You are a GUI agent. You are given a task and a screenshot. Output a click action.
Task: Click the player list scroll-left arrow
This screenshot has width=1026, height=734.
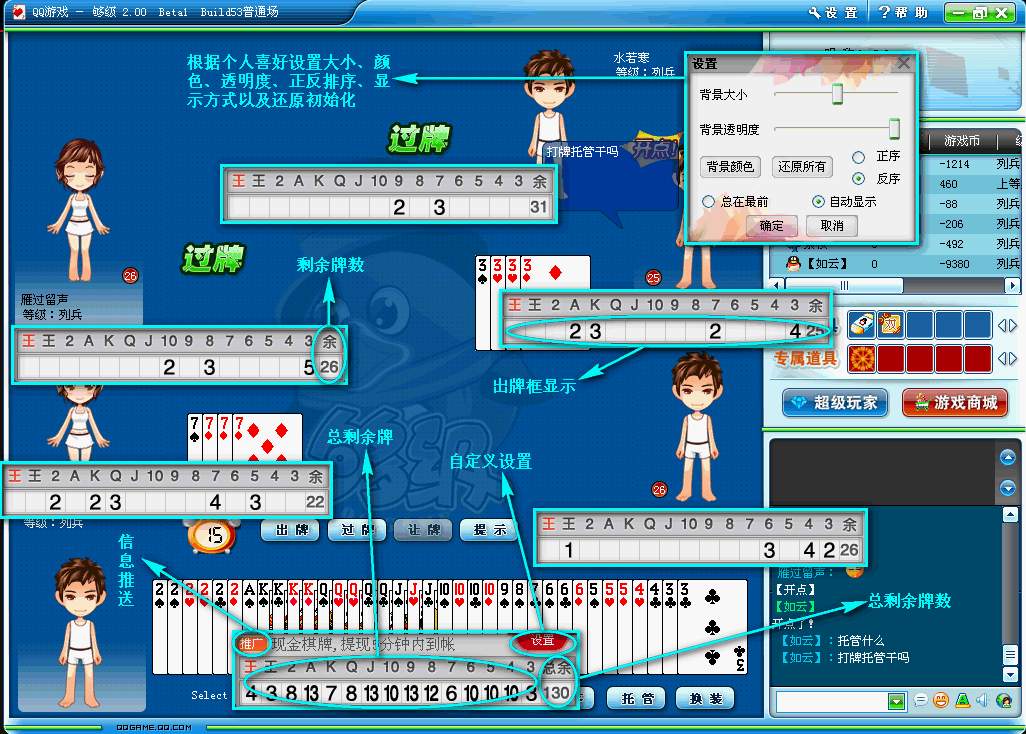(x=777, y=285)
